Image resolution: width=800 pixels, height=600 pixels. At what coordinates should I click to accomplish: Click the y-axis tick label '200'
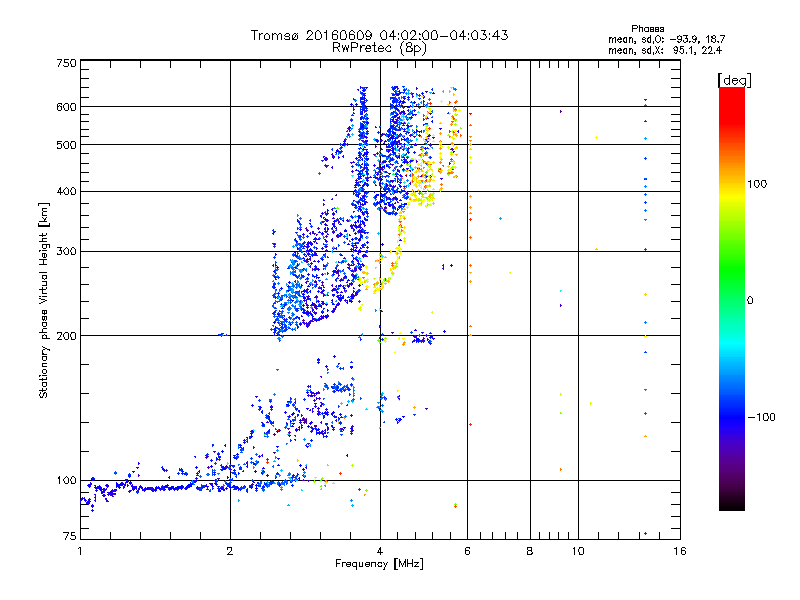point(66,336)
